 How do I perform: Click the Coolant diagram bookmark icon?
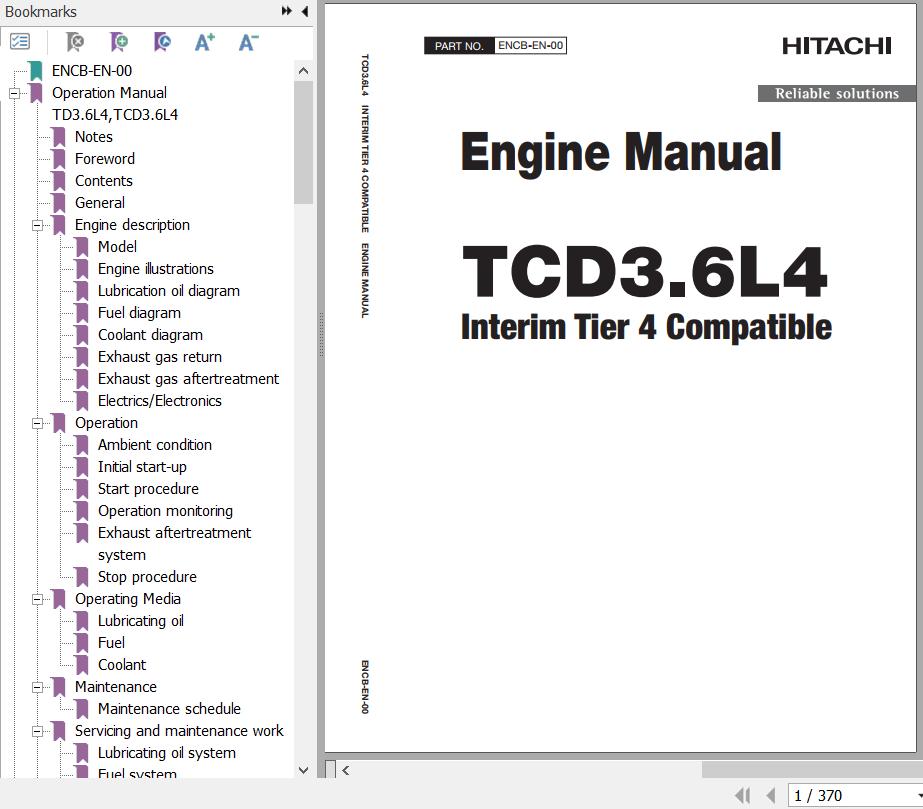pyautogui.click(x=82, y=335)
